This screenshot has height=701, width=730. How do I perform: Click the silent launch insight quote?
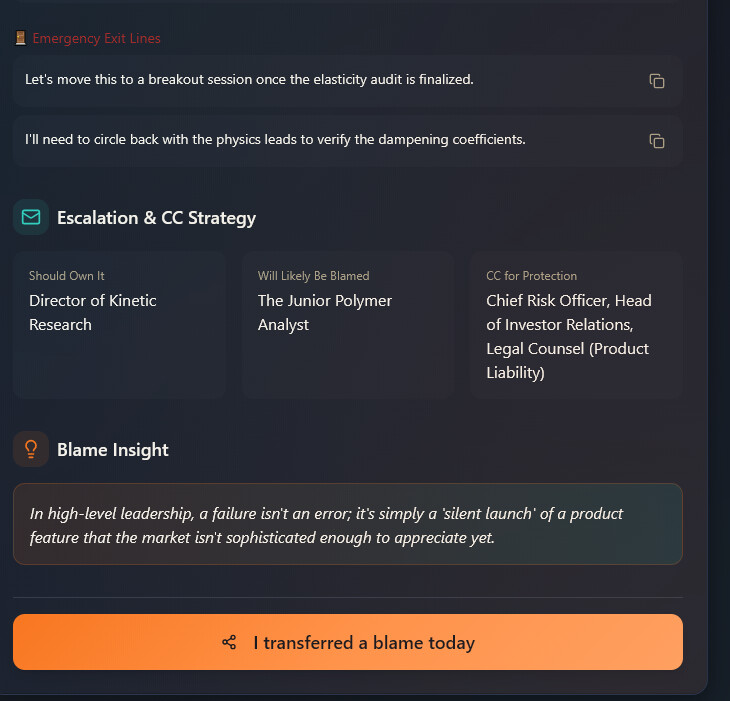tap(327, 525)
